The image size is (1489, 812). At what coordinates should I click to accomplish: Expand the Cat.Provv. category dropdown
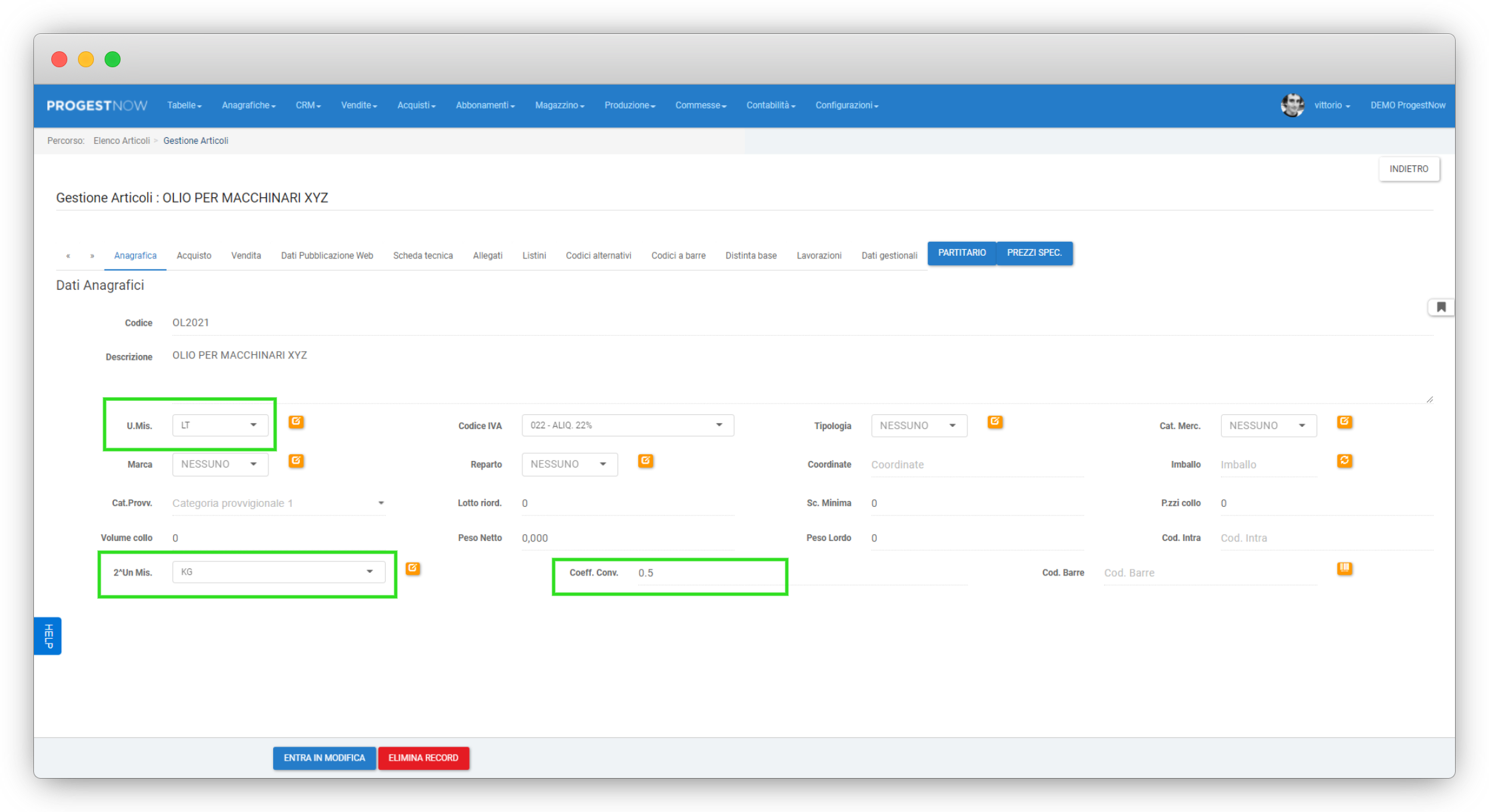point(278,503)
